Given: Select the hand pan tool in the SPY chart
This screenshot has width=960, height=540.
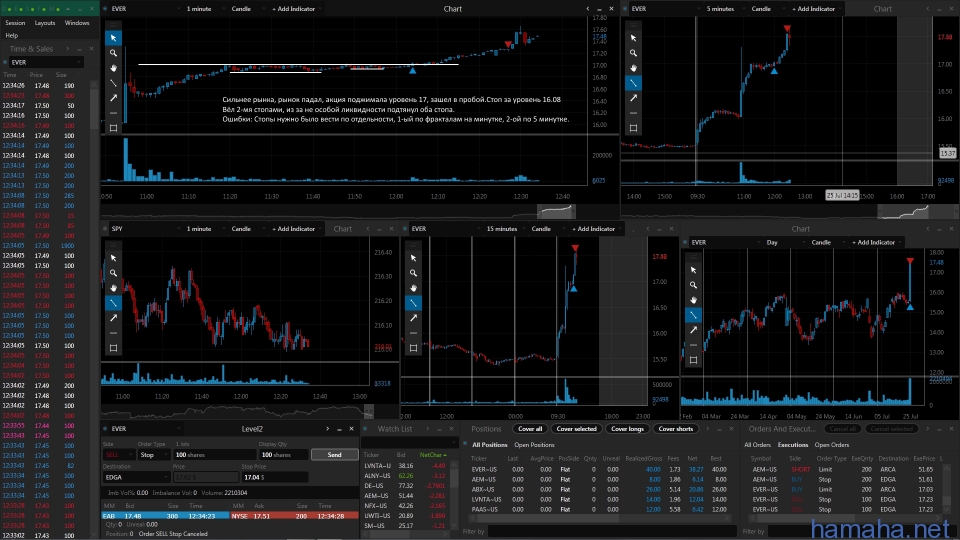Looking at the screenshot, I should (x=113, y=288).
